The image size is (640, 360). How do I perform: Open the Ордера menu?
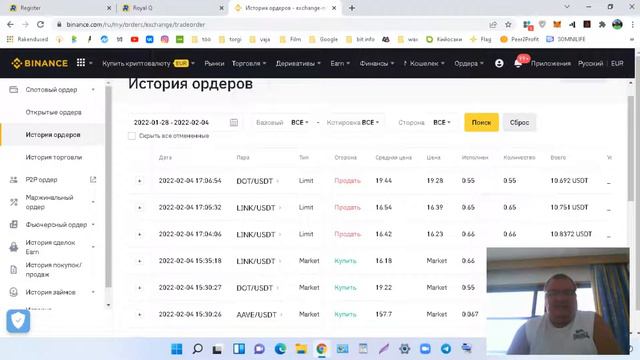click(469, 63)
